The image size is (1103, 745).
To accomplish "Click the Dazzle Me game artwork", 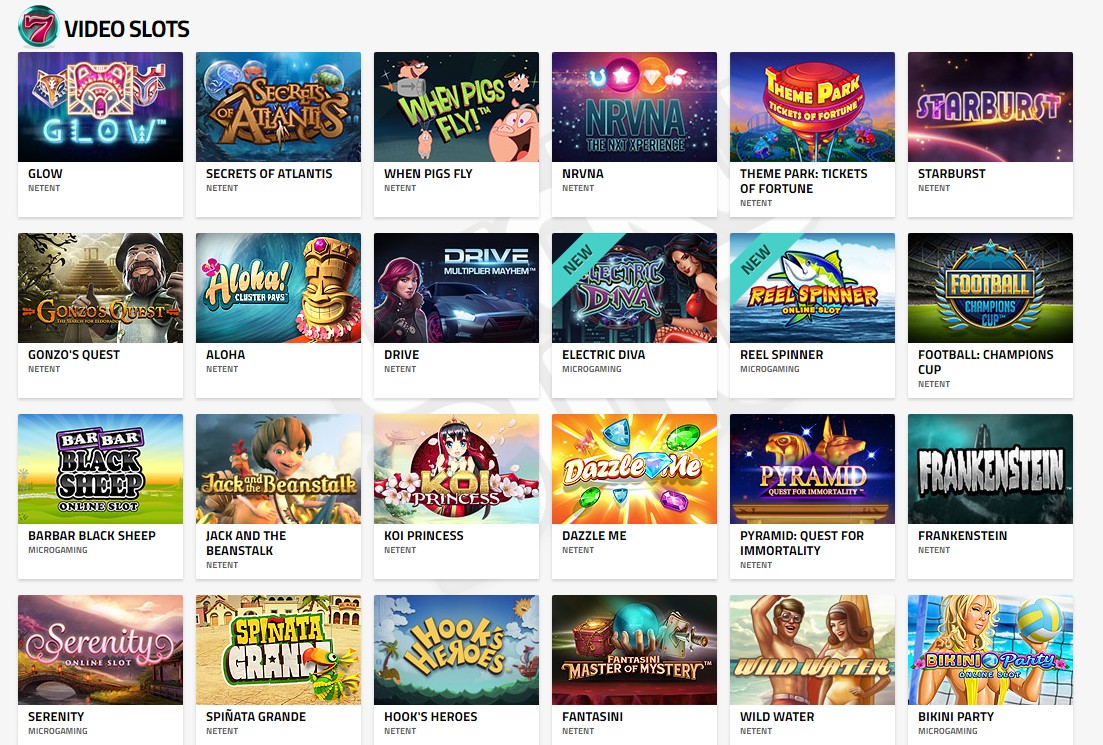I will [x=635, y=469].
